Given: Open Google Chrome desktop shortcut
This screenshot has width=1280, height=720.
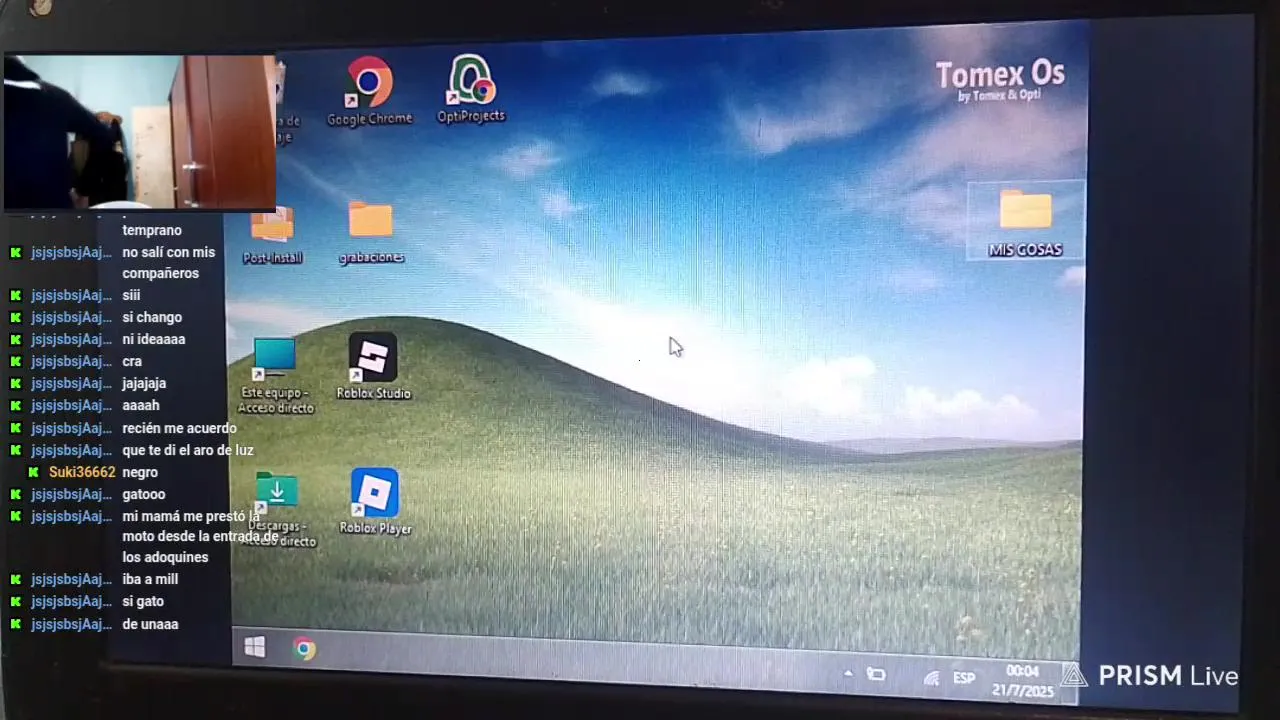Looking at the screenshot, I should point(369,91).
